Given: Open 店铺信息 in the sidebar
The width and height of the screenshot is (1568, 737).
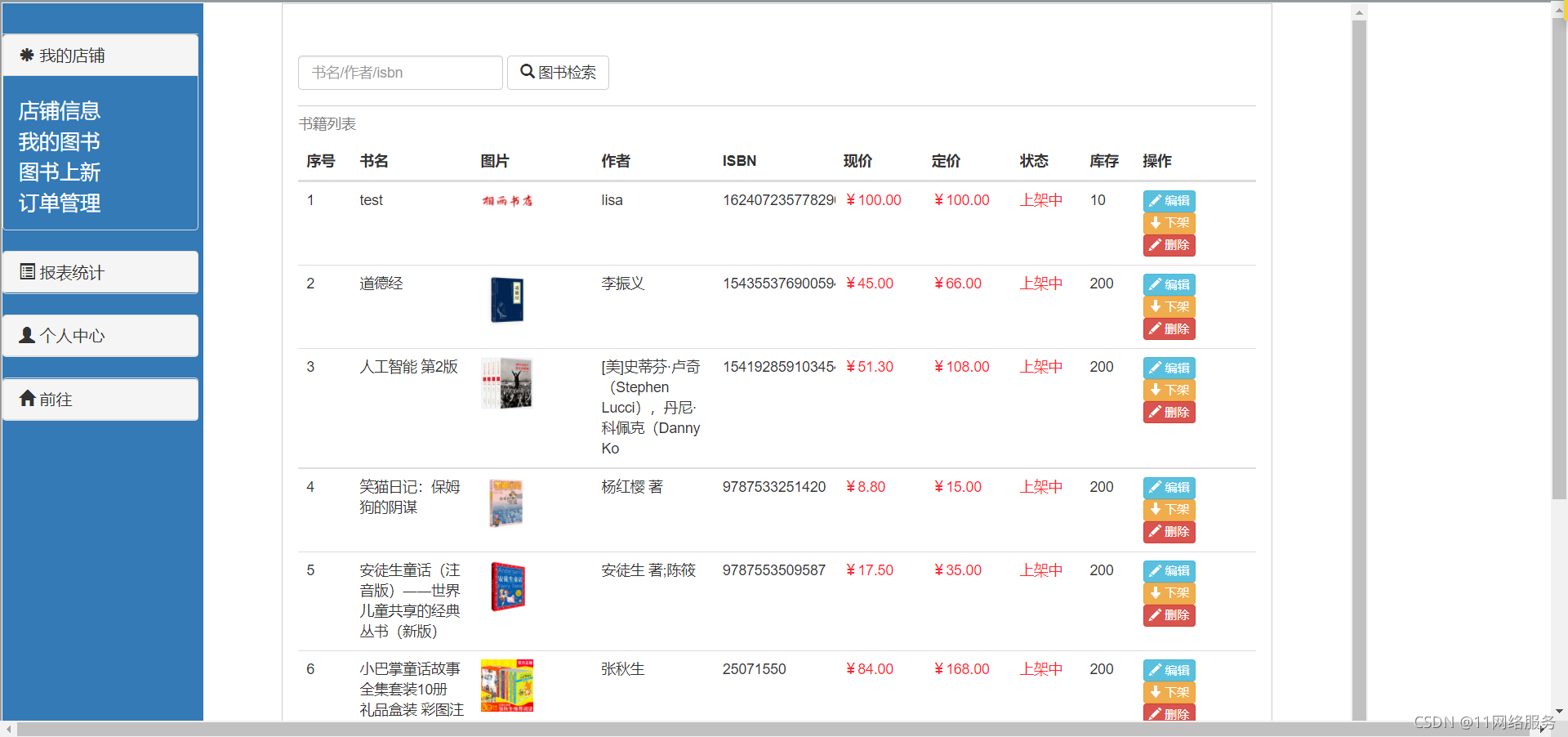Looking at the screenshot, I should coord(60,111).
